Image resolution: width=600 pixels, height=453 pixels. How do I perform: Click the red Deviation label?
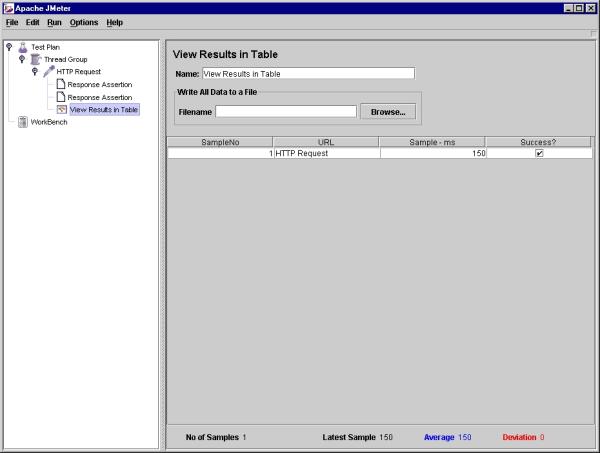(x=519, y=437)
